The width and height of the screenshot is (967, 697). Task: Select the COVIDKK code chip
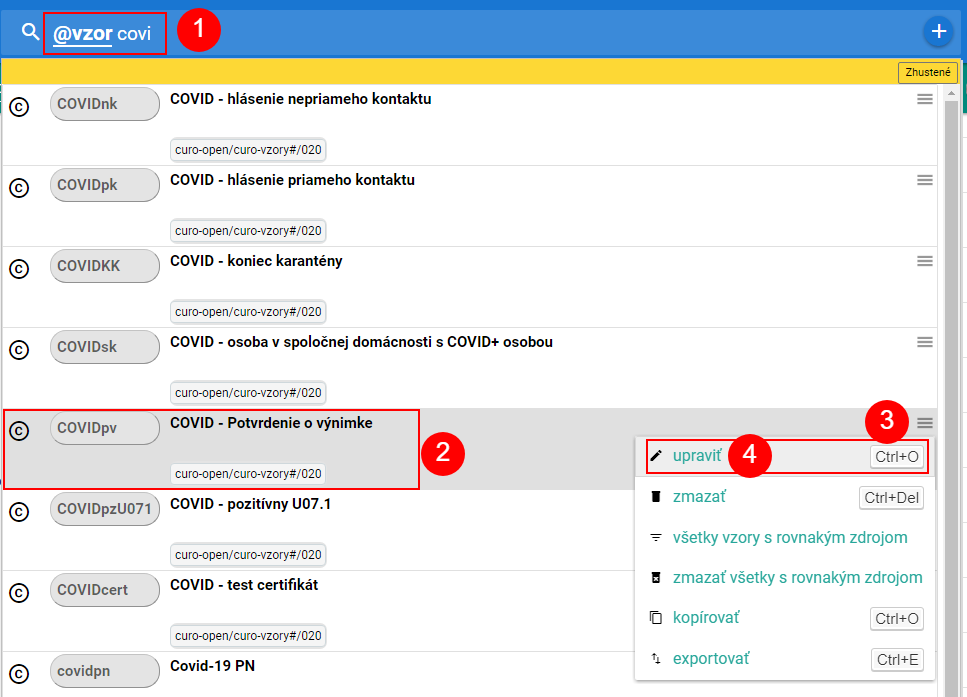click(105, 266)
